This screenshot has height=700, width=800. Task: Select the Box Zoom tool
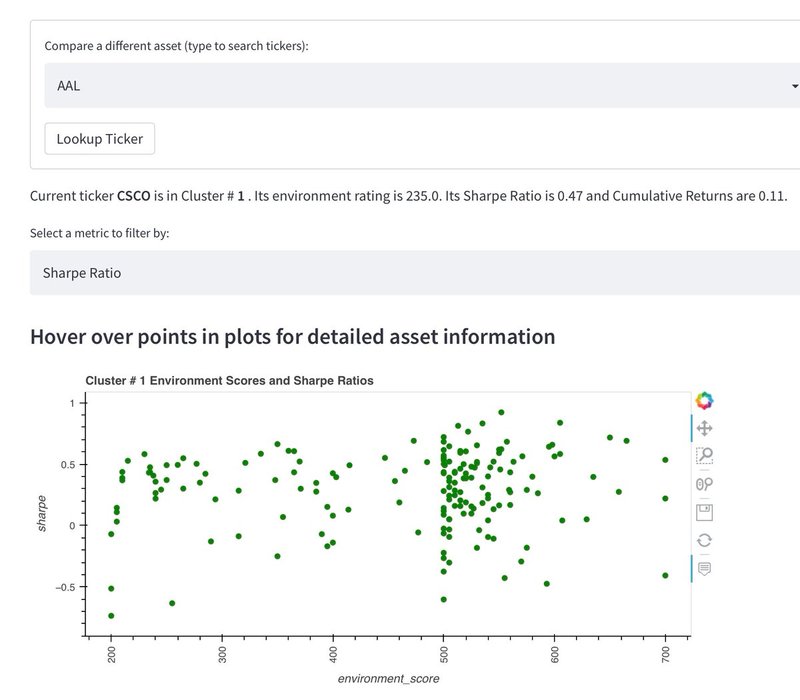pyautogui.click(x=704, y=456)
